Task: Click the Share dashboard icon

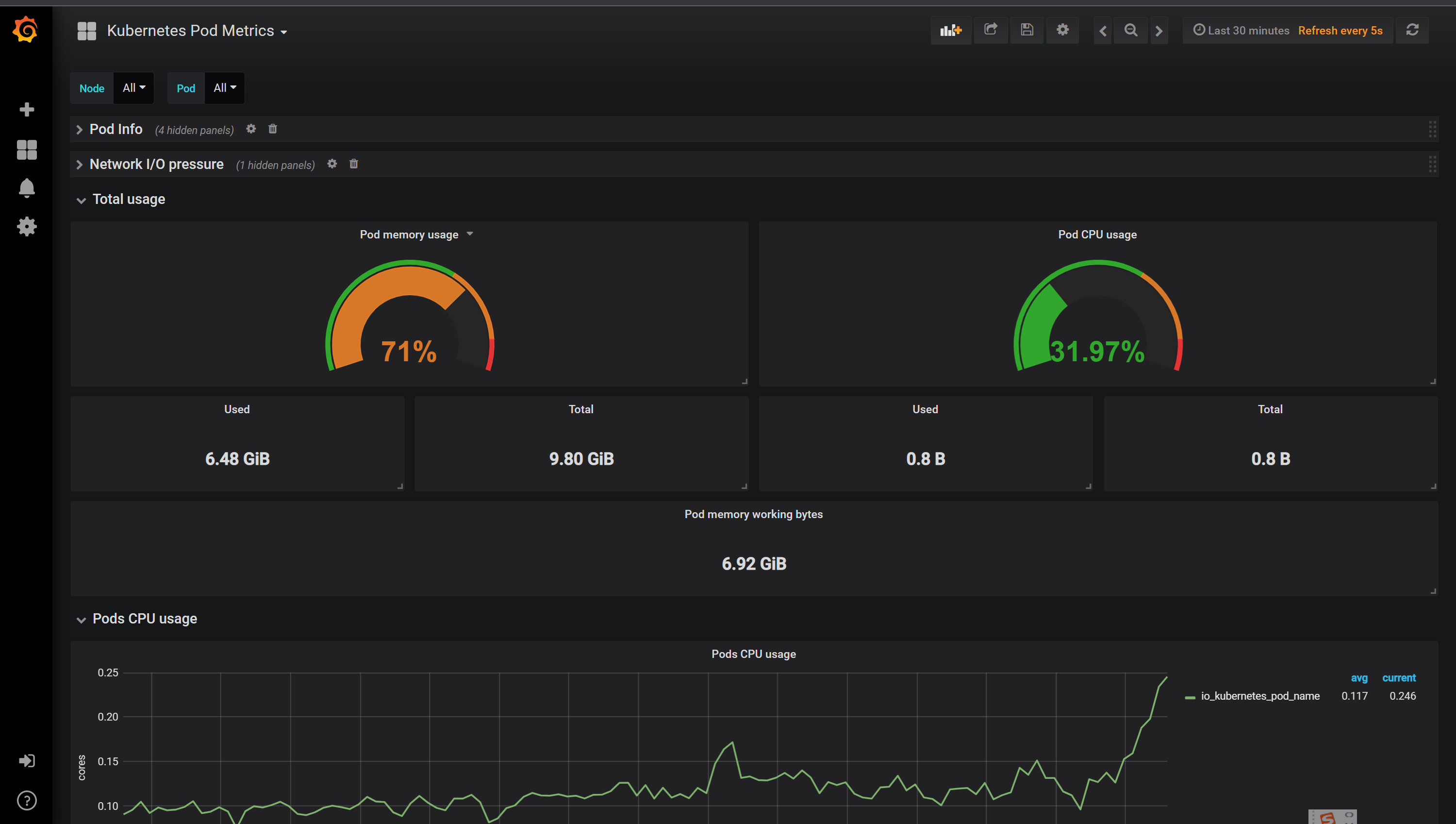Action: coord(991,30)
